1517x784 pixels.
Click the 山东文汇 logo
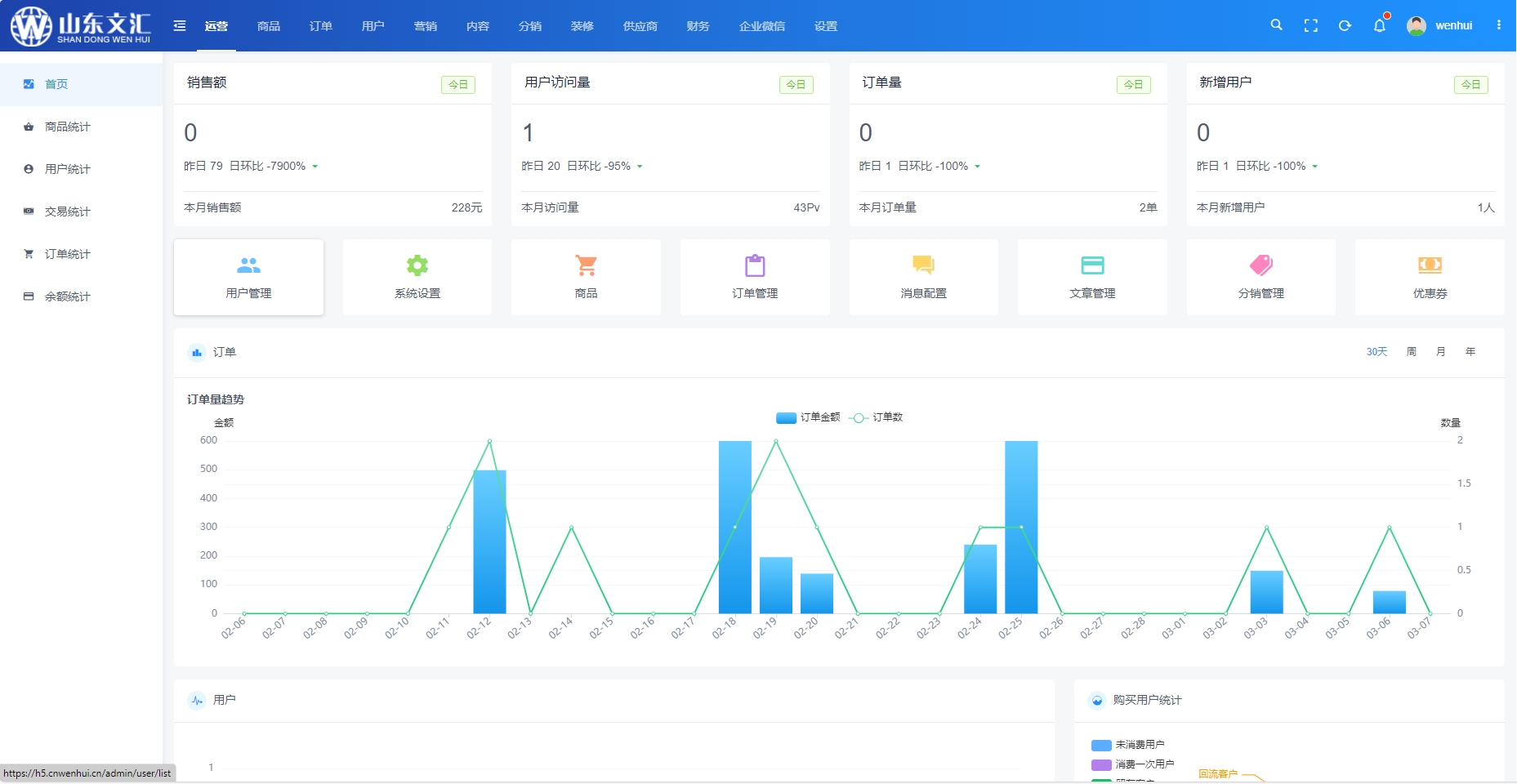pyautogui.click(x=80, y=26)
